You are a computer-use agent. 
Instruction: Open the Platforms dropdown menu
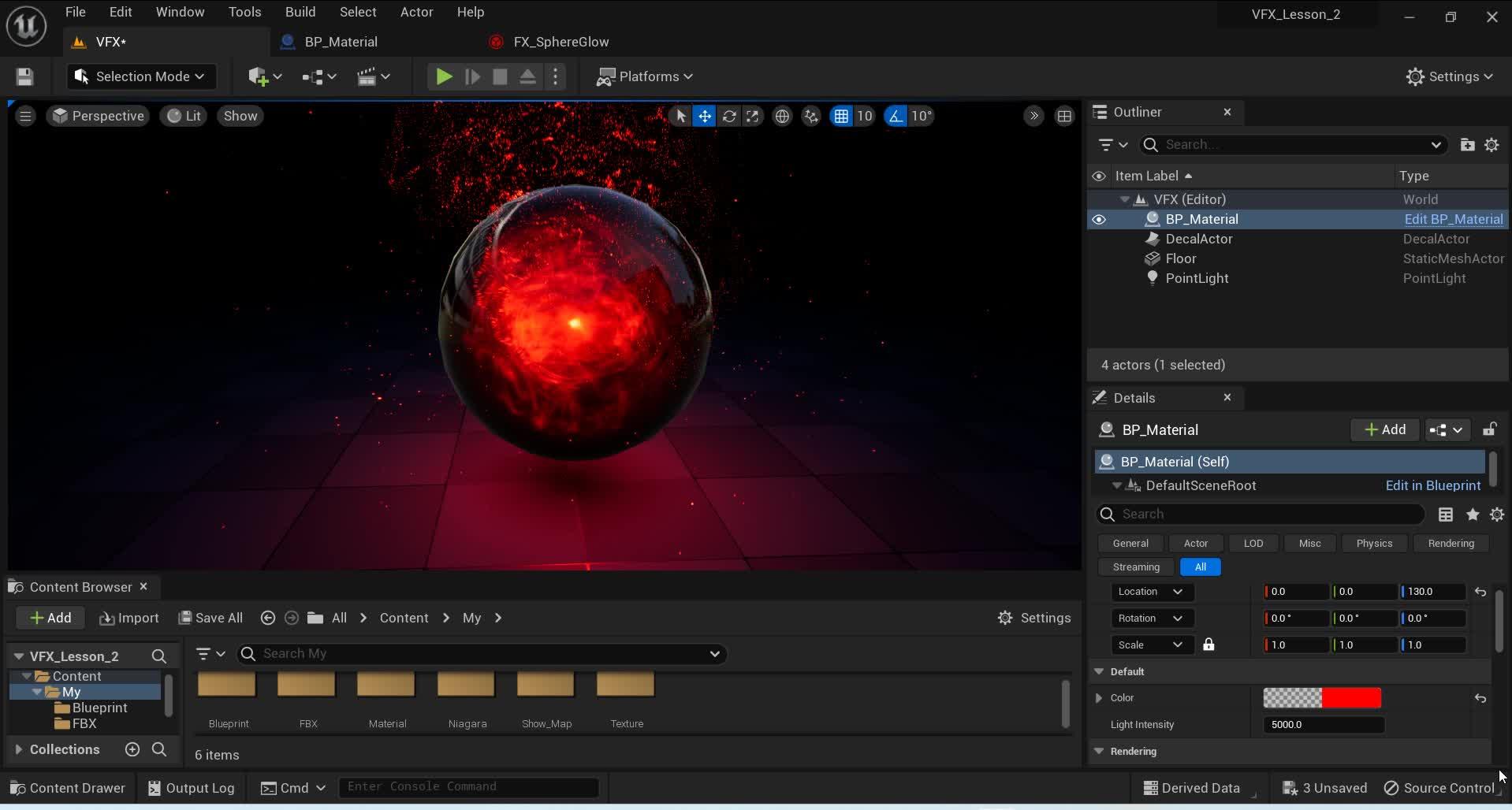pyautogui.click(x=645, y=76)
